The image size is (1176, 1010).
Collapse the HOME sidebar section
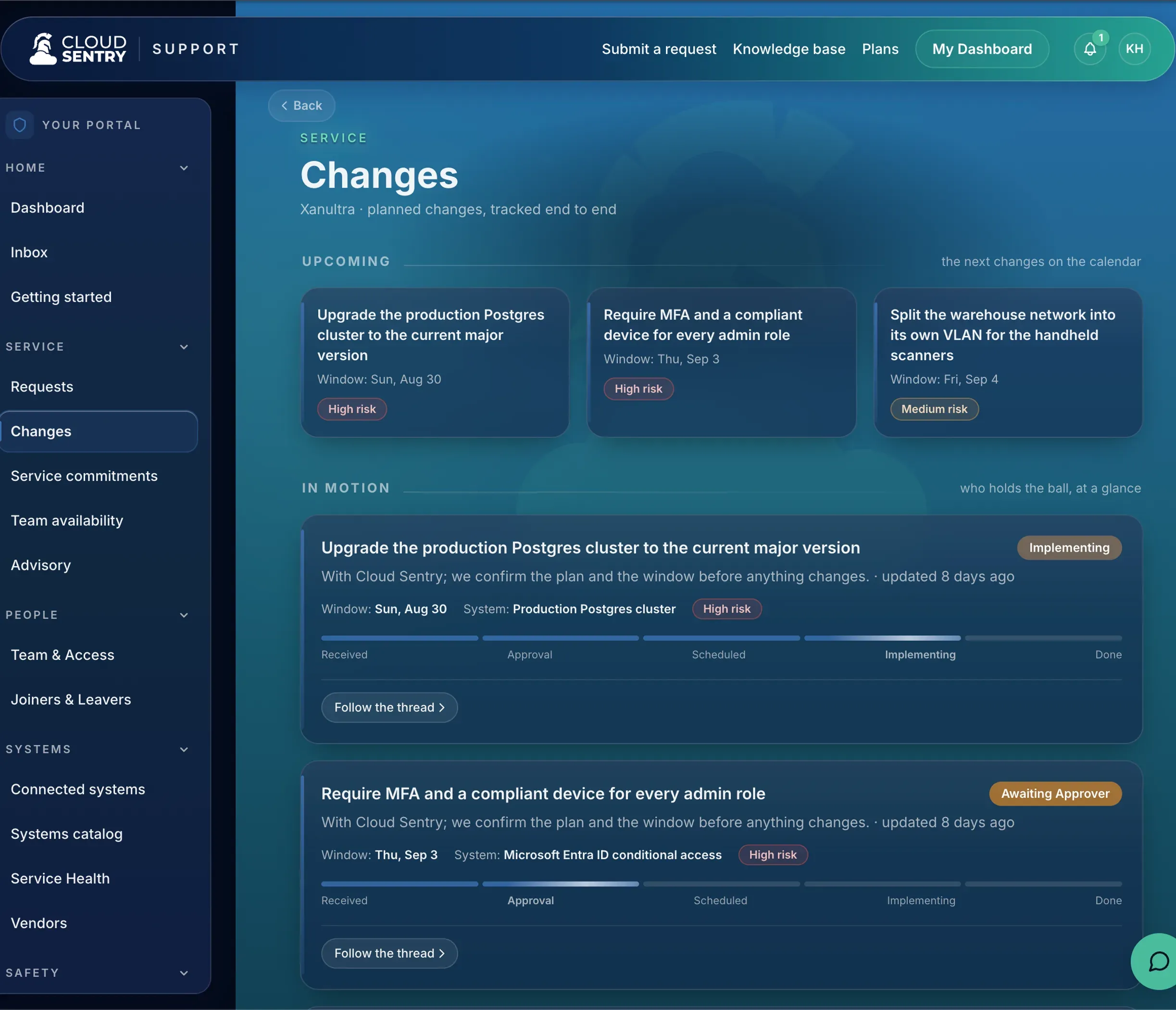(184, 168)
